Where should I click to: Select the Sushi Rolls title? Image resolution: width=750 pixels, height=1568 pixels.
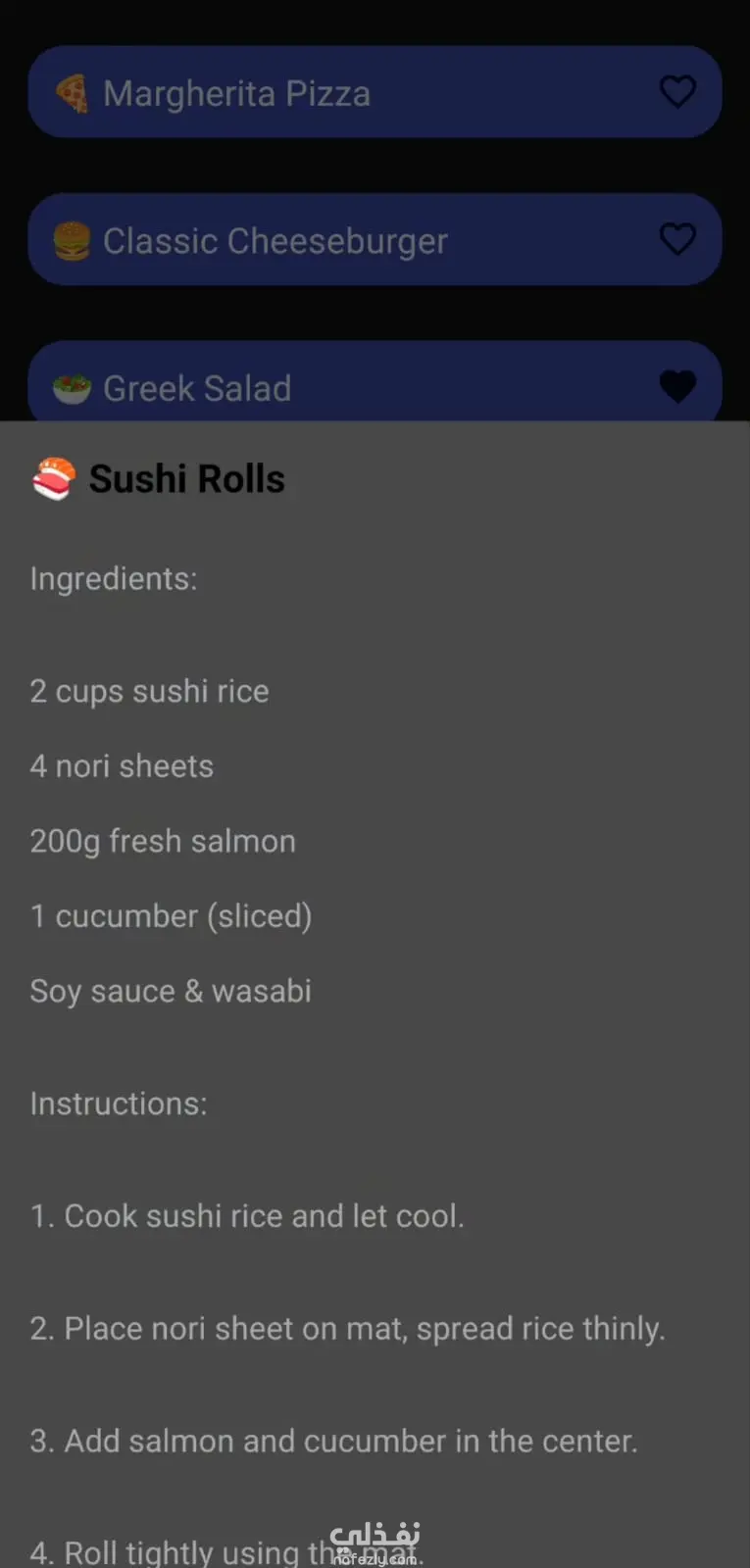point(187,479)
